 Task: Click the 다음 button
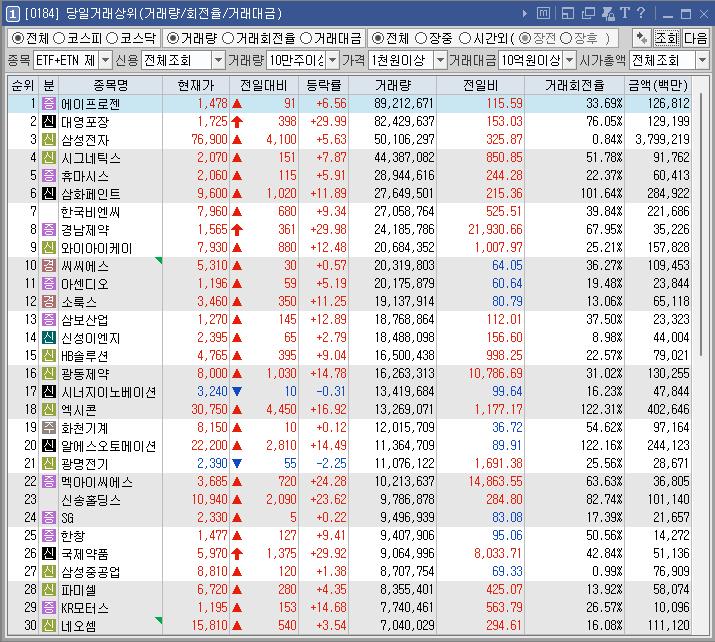[695, 38]
